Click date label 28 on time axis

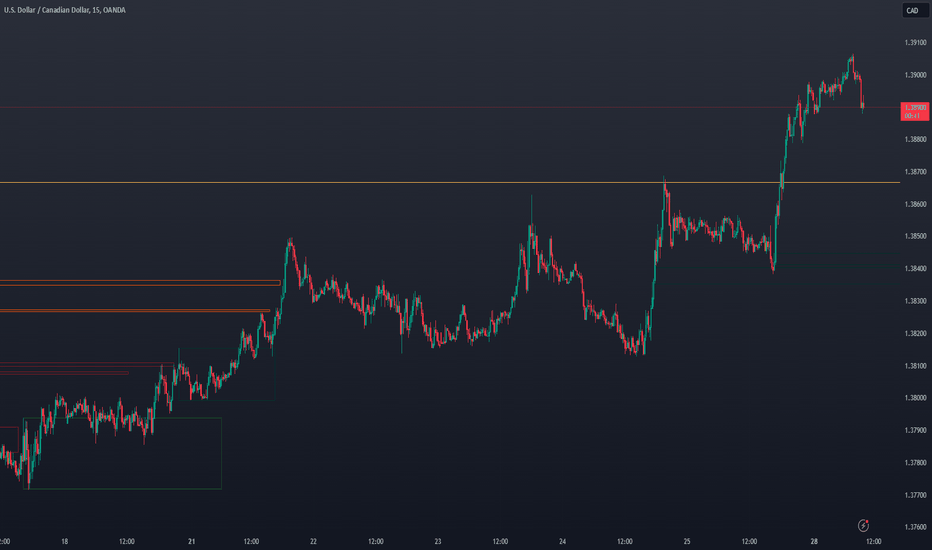click(x=814, y=542)
